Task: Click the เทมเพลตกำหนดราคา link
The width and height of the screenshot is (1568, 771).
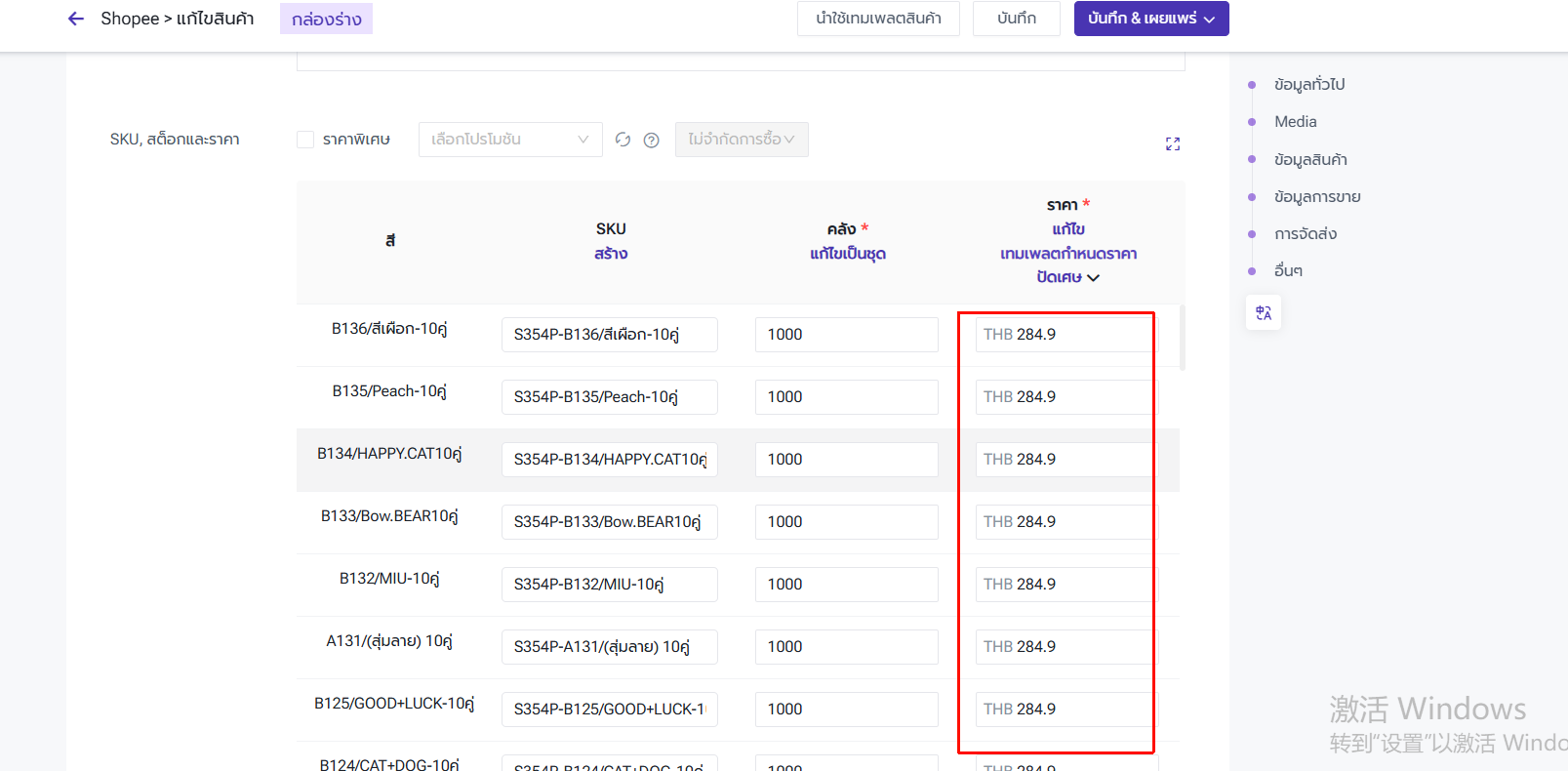Action: click(1067, 254)
